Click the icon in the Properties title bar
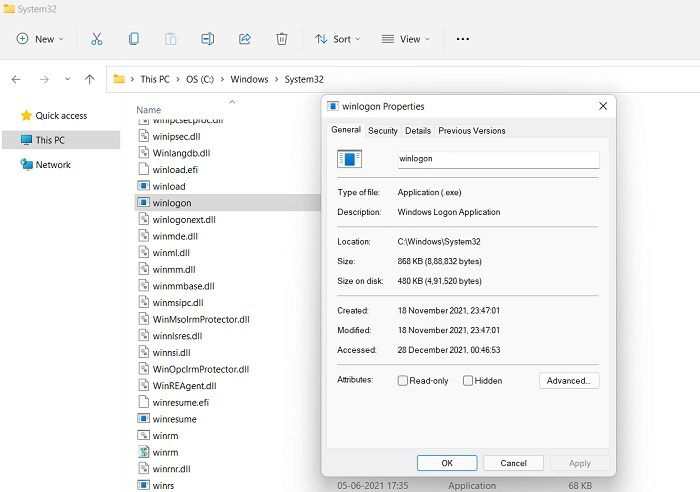 click(333, 106)
